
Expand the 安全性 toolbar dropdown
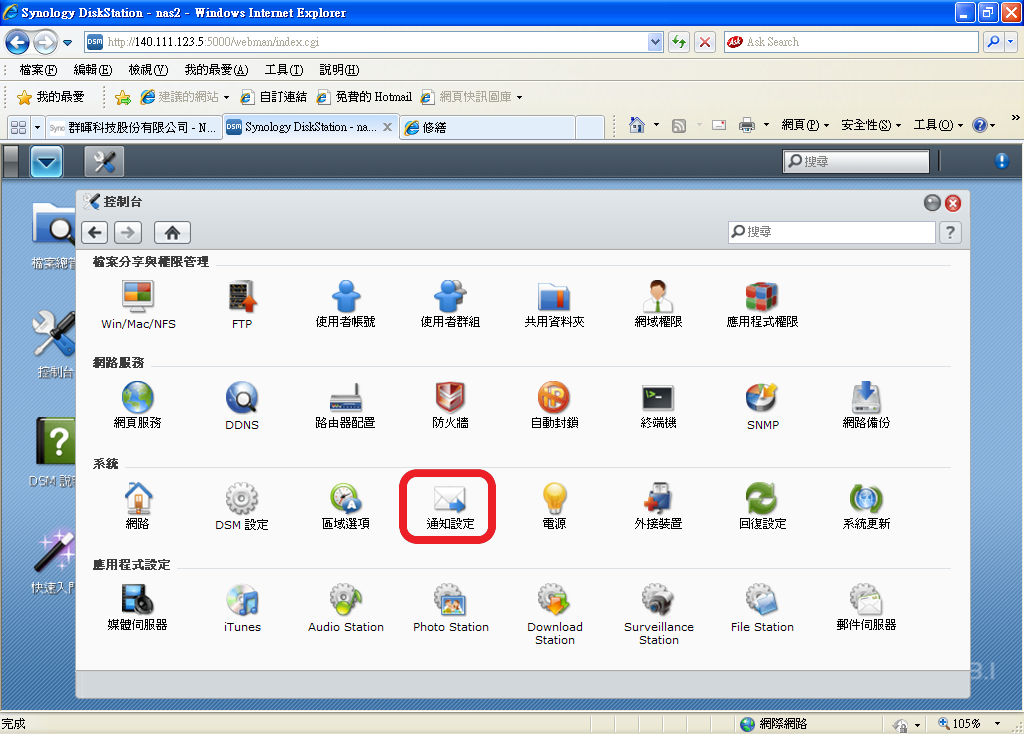(x=872, y=125)
